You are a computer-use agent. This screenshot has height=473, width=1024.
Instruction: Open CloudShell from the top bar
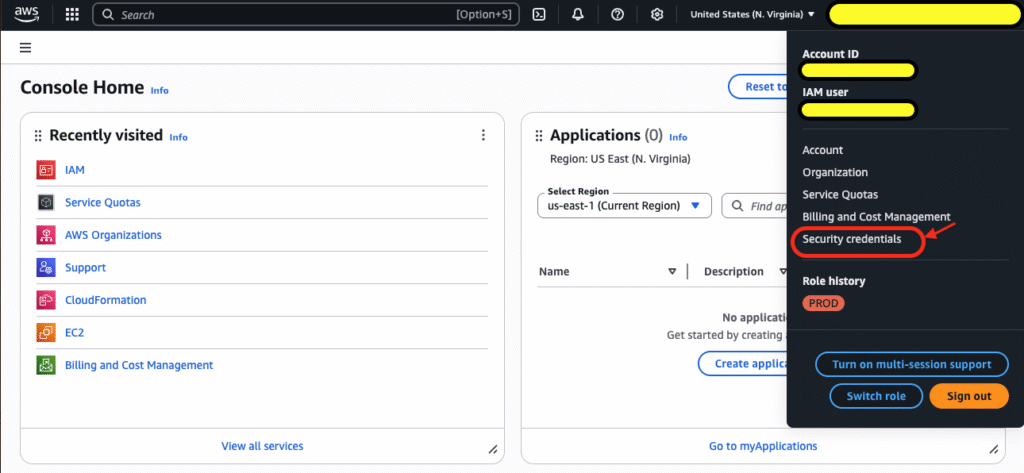(539, 14)
